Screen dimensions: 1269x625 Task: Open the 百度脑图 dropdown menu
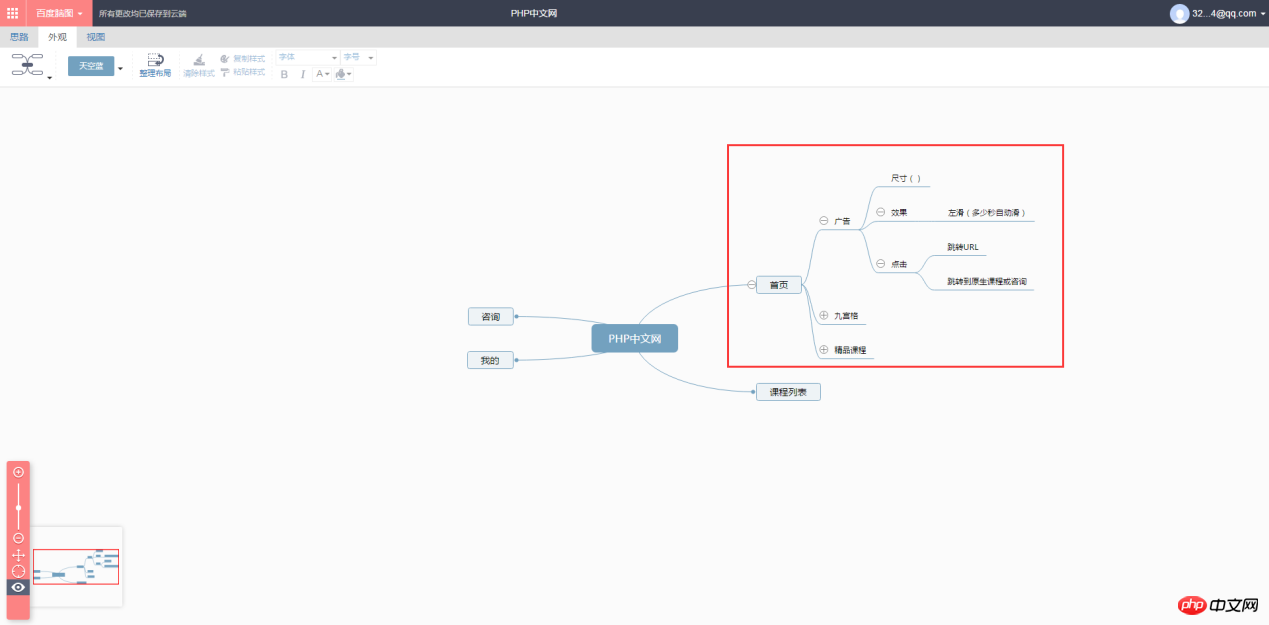pos(59,13)
